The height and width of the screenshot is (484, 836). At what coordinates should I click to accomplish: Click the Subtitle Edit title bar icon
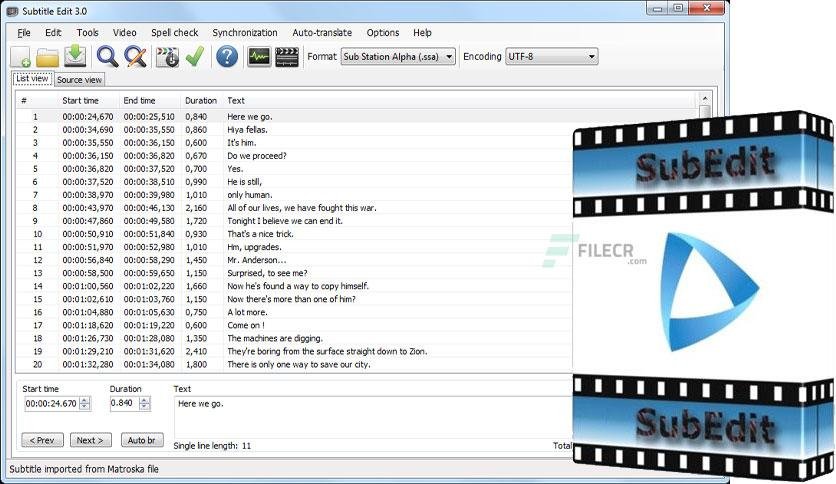pos(12,11)
